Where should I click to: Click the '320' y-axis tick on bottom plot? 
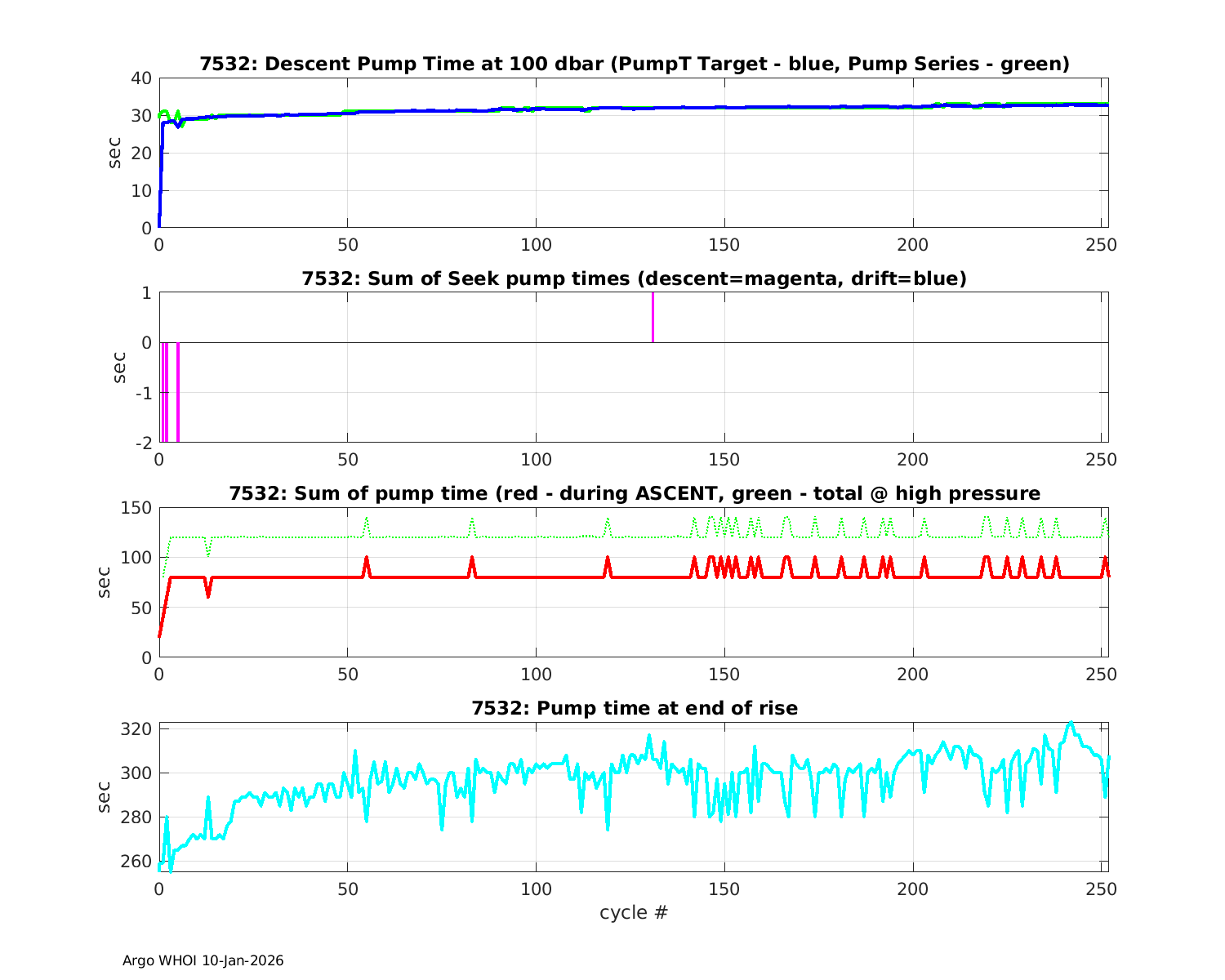[x=135, y=728]
